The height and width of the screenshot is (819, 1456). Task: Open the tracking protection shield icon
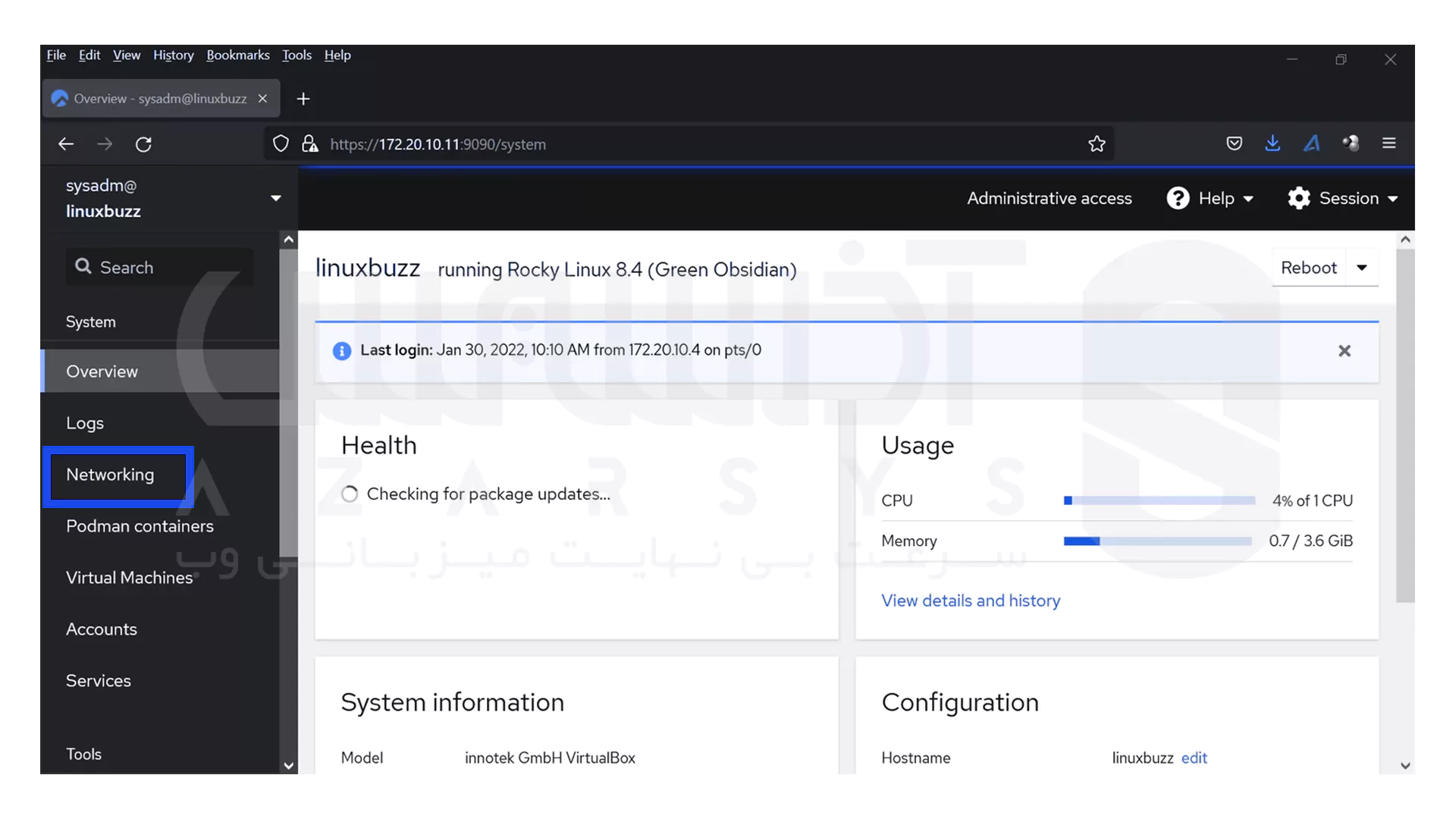tap(281, 144)
